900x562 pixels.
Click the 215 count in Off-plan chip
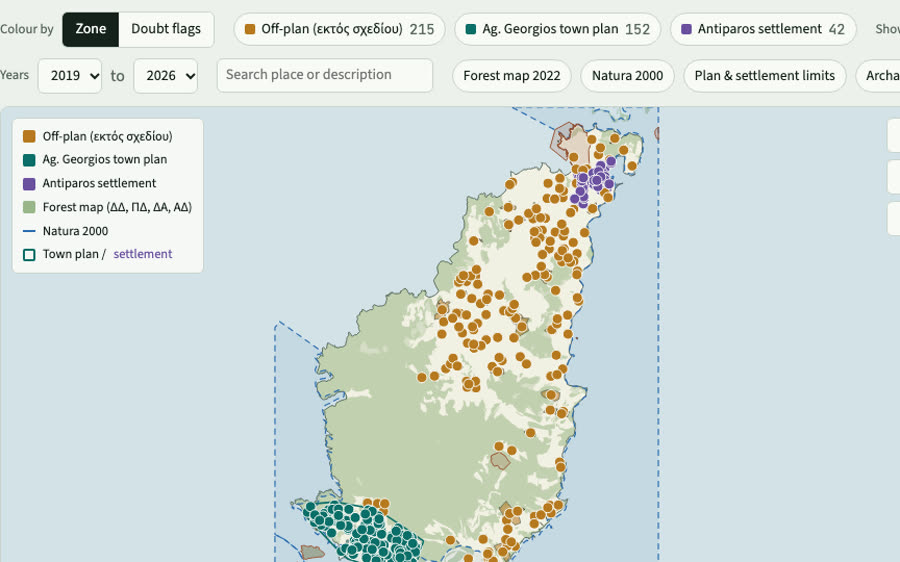coord(422,29)
